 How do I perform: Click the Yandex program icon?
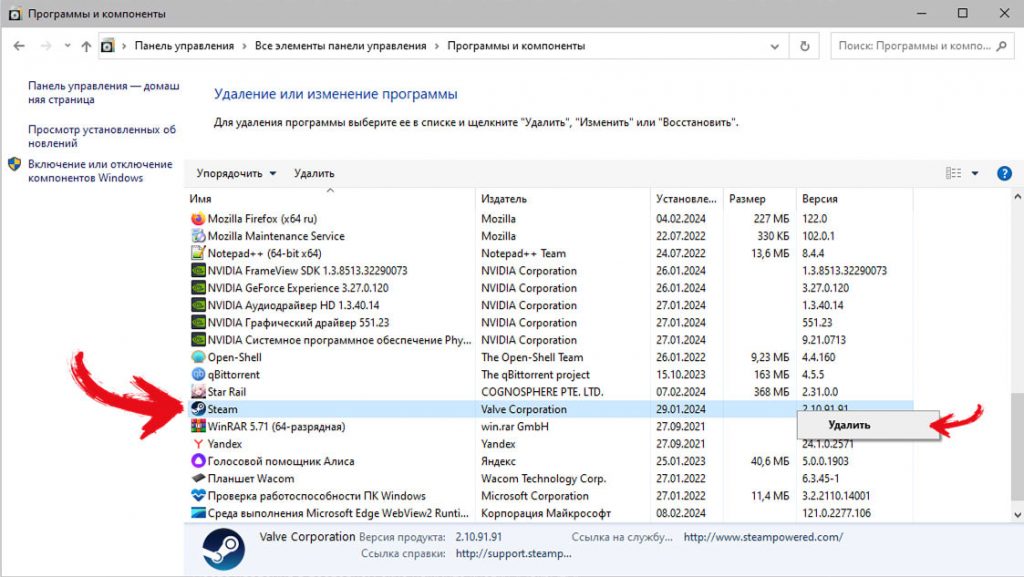(x=198, y=444)
